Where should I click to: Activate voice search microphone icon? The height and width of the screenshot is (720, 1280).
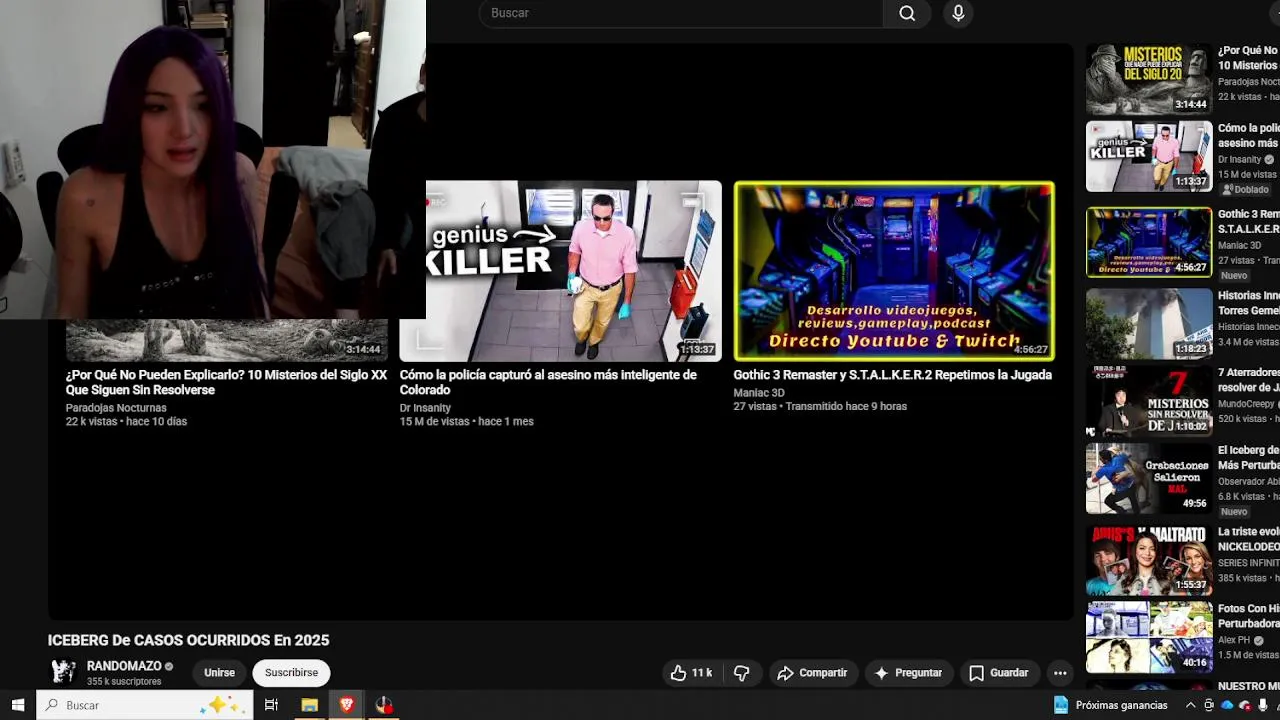(958, 13)
